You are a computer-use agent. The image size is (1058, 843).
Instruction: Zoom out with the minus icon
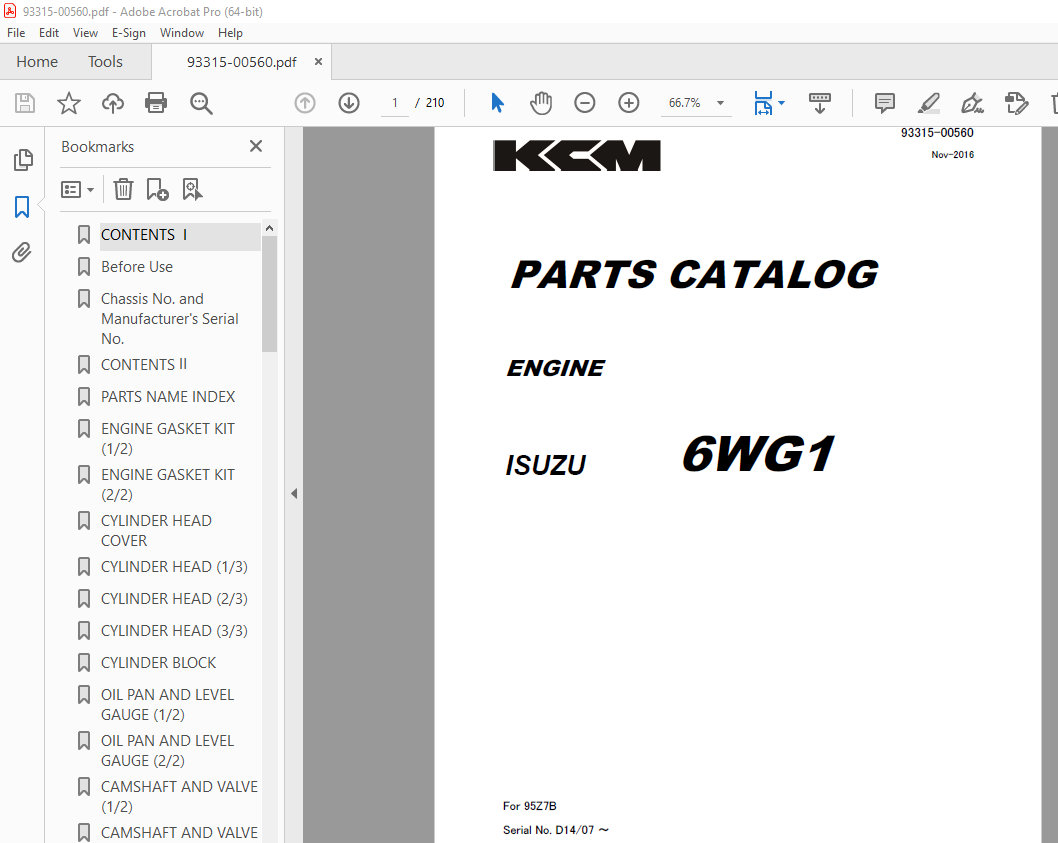coord(584,103)
